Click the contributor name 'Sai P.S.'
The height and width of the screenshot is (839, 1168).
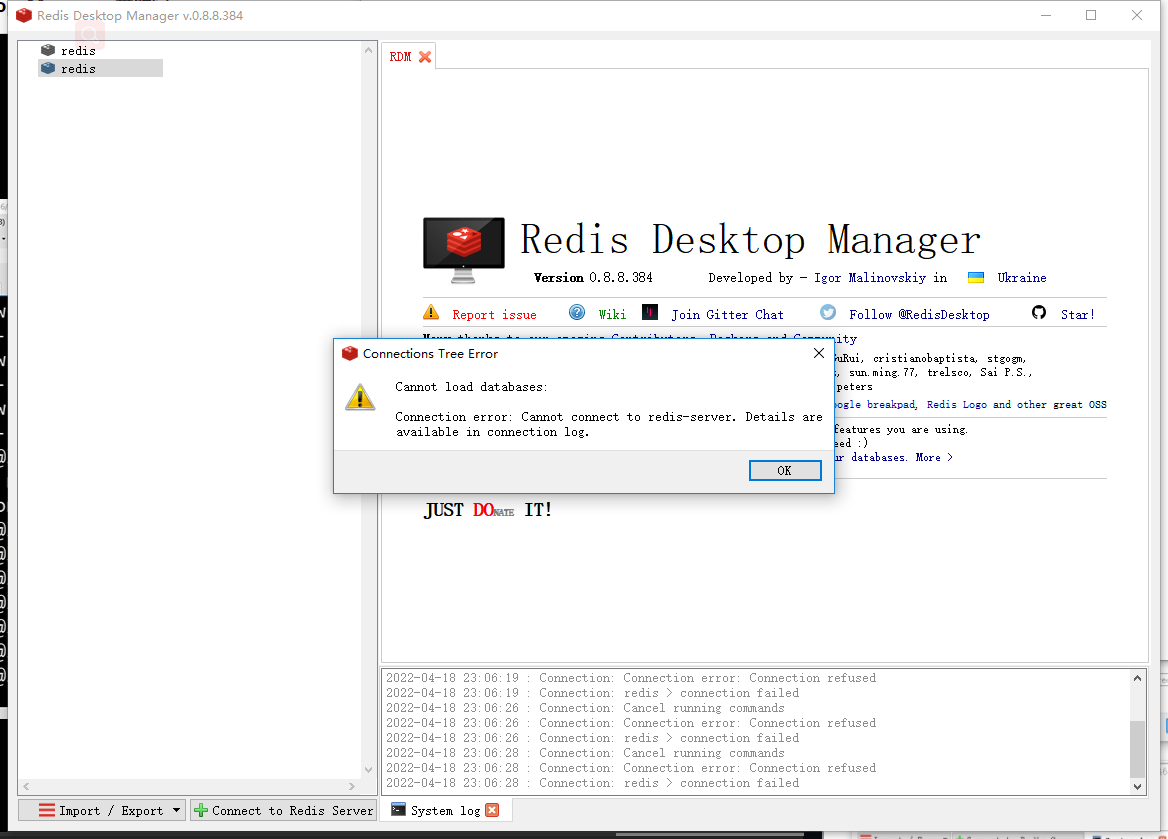coord(1006,373)
